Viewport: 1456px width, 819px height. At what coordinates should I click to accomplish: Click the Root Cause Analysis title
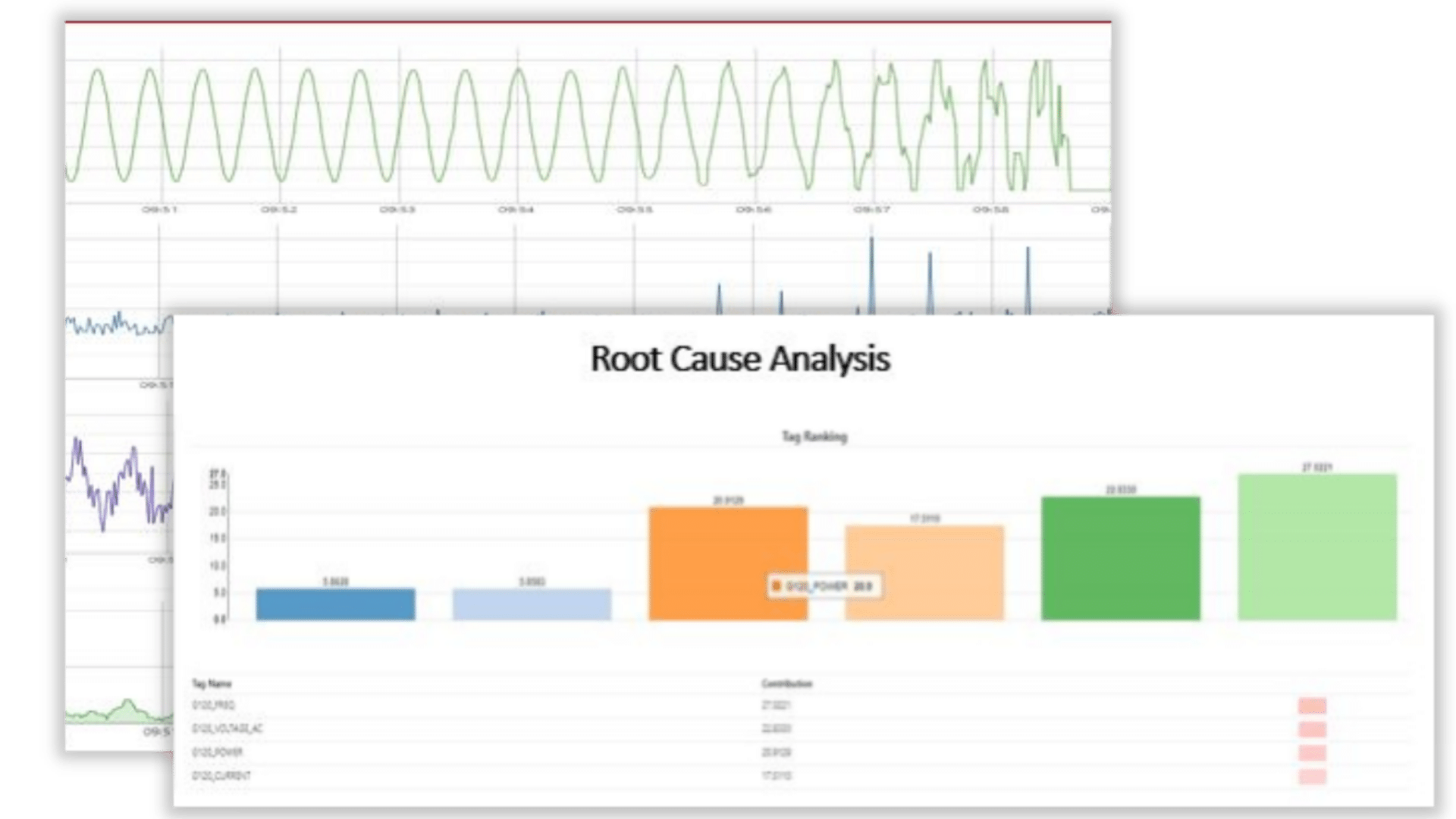tap(740, 359)
